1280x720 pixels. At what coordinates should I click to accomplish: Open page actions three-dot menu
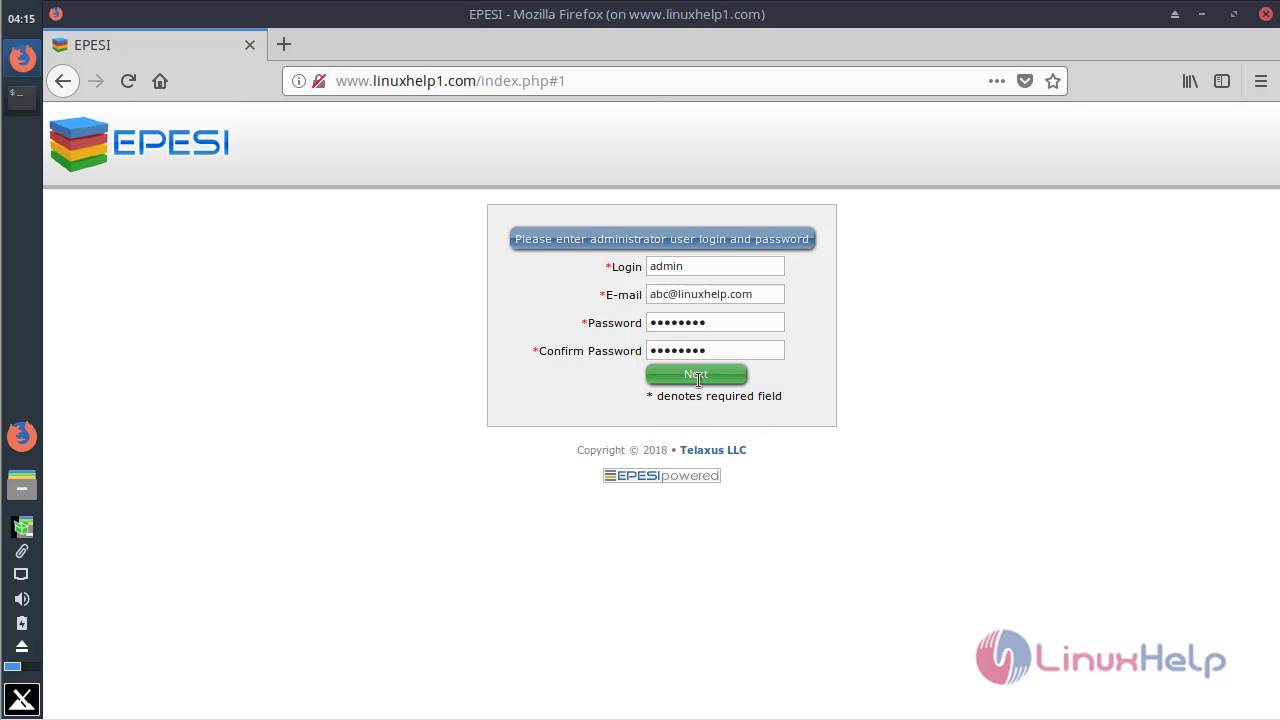pos(997,81)
